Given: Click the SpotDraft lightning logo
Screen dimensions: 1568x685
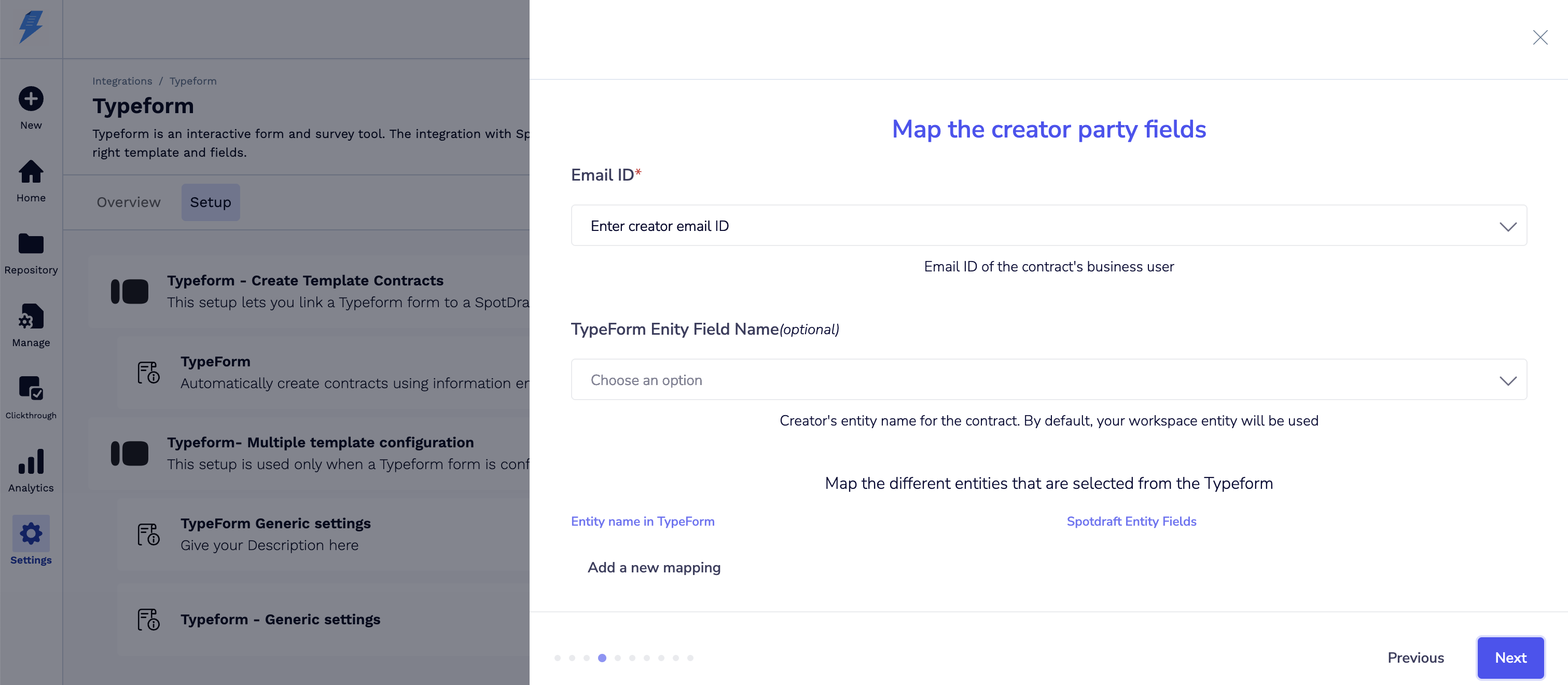Looking at the screenshot, I should click(x=31, y=27).
